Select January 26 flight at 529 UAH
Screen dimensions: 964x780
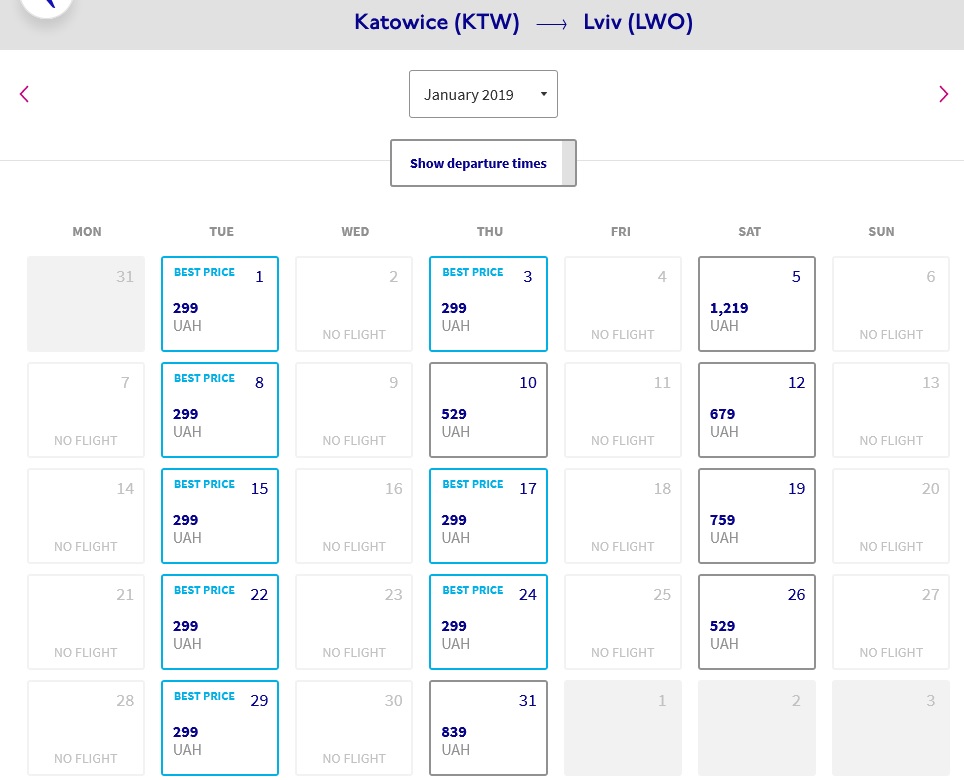[x=757, y=622]
